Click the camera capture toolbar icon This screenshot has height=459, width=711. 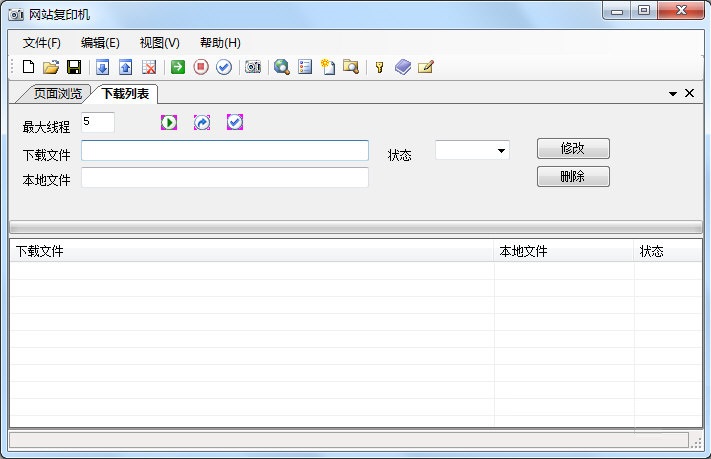click(x=253, y=67)
